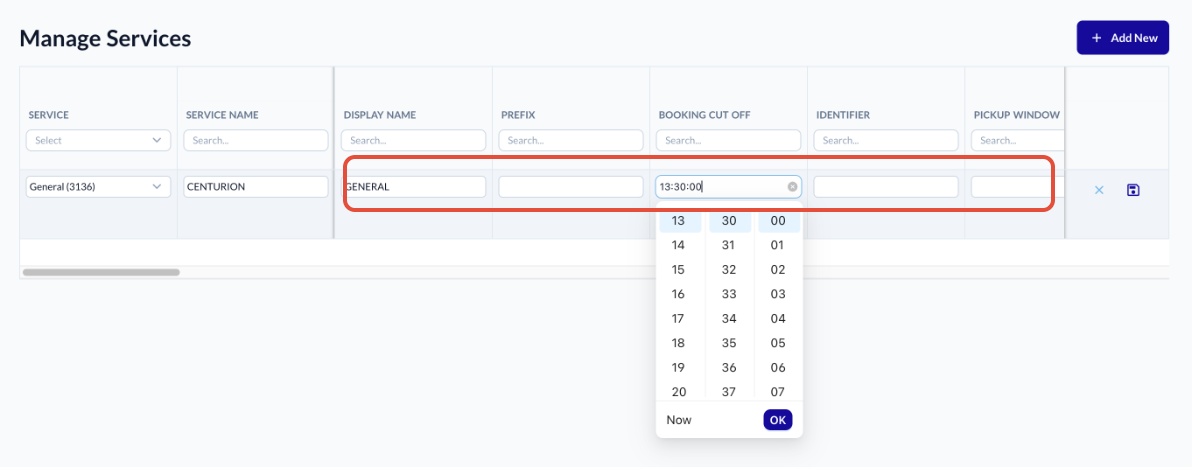The image size is (1192, 467).
Task: Select second 06 in time picker
Action: click(778, 367)
